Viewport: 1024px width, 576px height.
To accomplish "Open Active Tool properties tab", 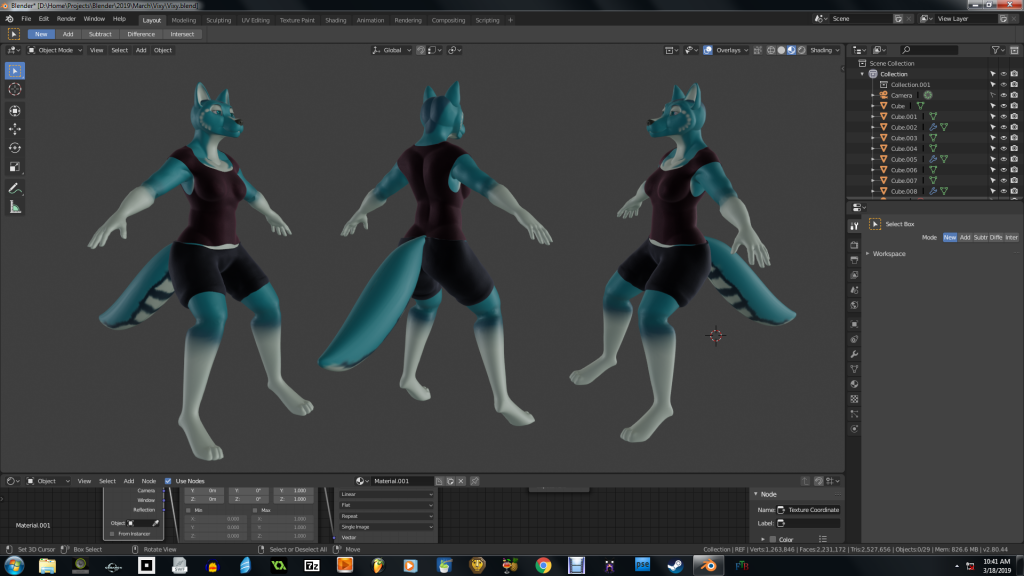I will [854, 226].
